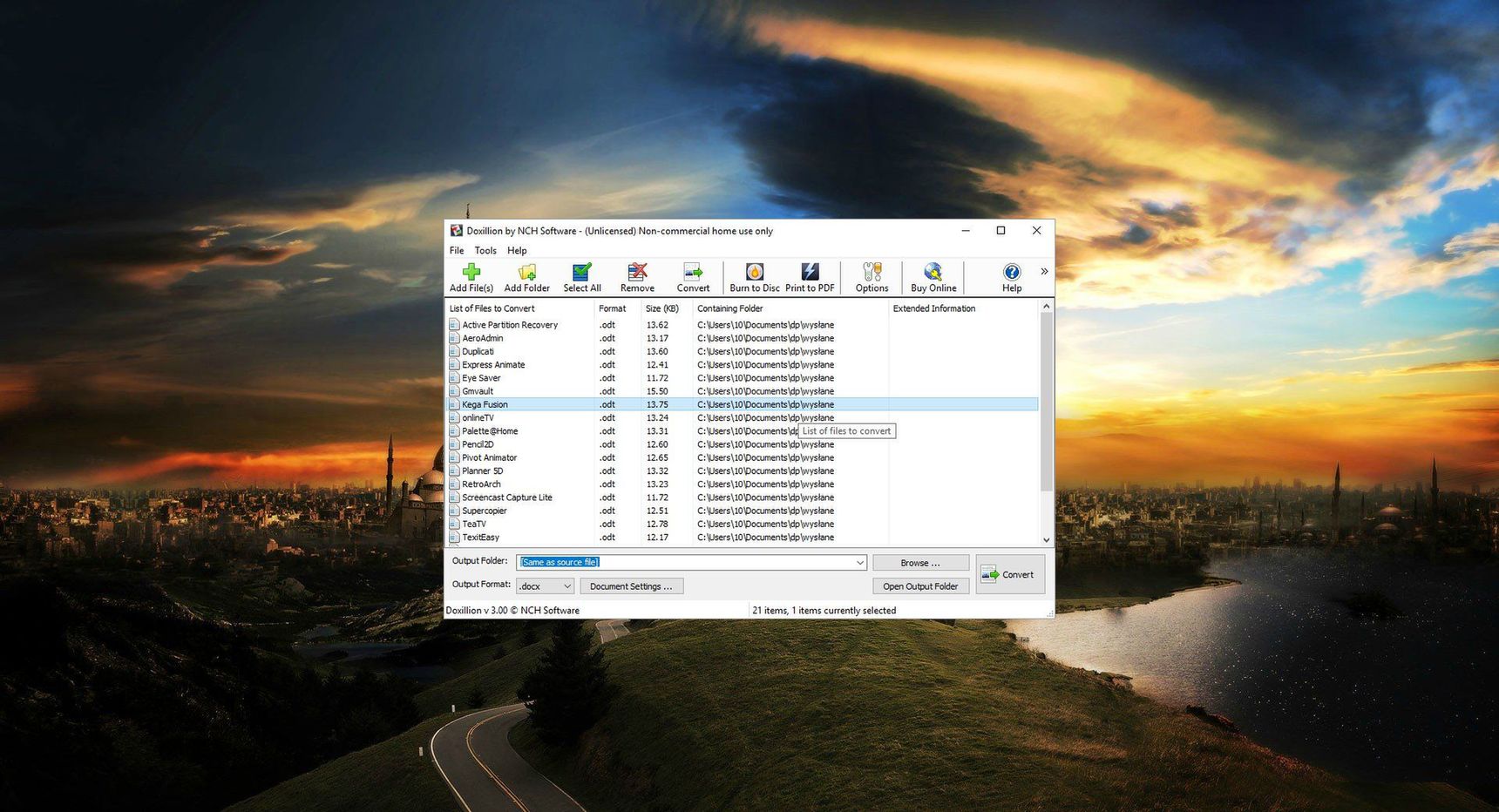Viewport: 1499px width, 812px height.
Task: Click the Burn to Disc icon
Action: (x=755, y=278)
